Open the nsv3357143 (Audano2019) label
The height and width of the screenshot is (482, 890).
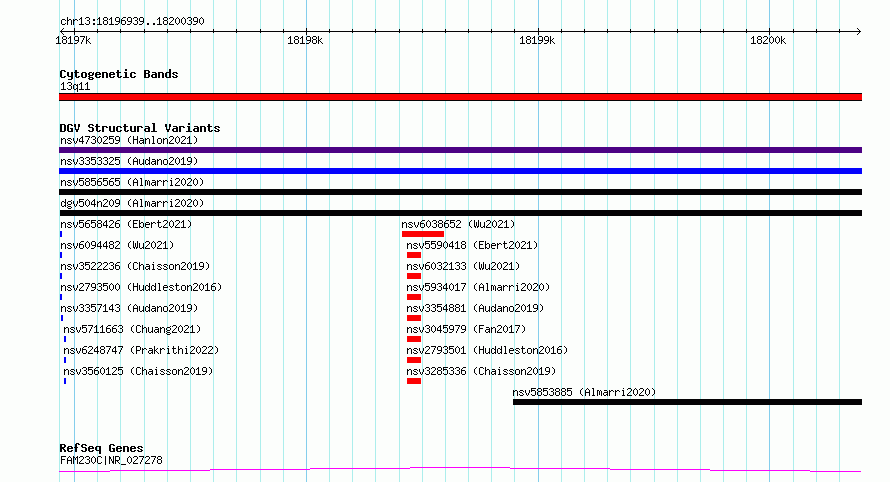click(129, 308)
